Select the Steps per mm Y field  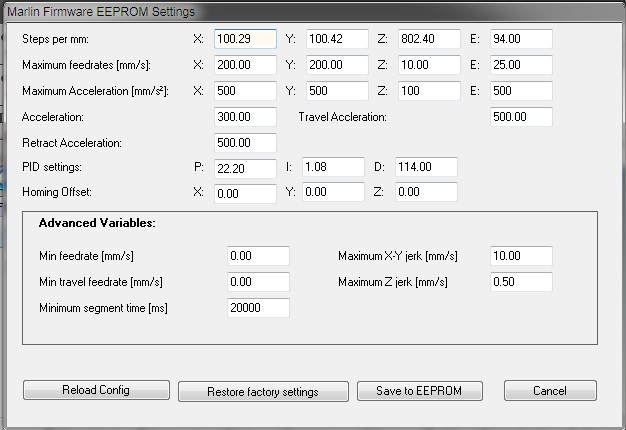pos(334,40)
